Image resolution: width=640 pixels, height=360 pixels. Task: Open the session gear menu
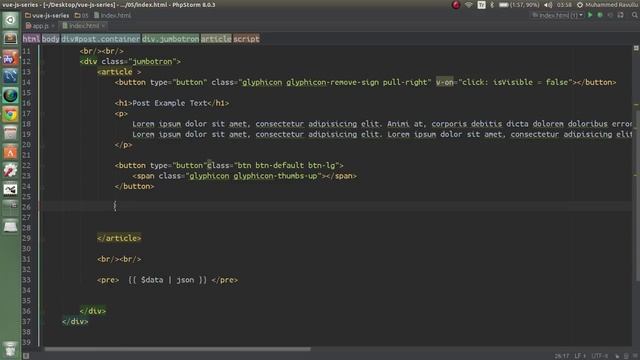(x=580, y=5)
